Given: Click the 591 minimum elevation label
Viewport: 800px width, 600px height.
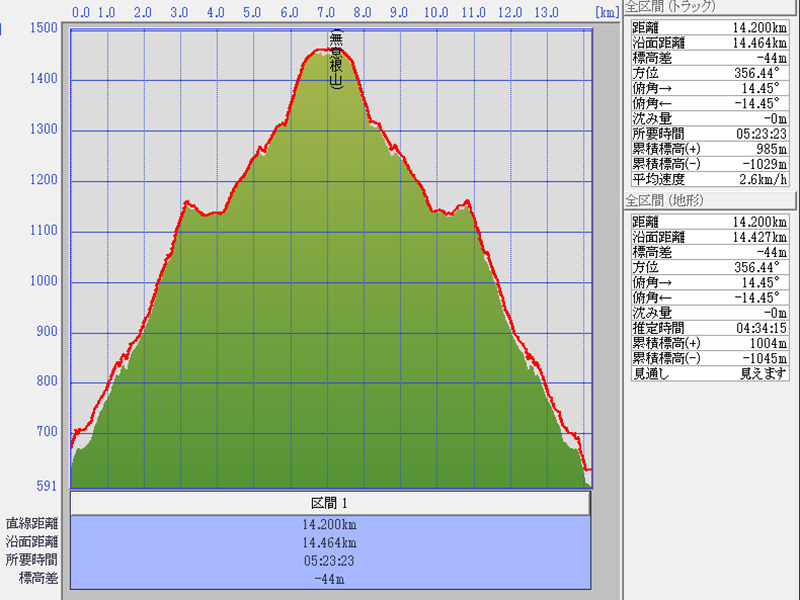Looking at the screenshot, I should click(x=45, y=486).
